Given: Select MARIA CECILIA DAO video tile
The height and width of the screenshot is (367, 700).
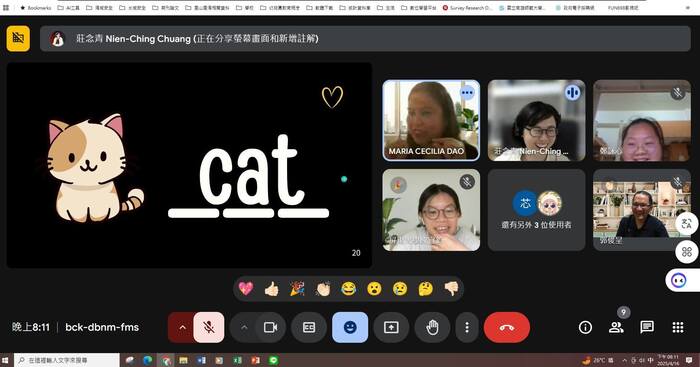Looking at the screenshot, I should [431, 121].
